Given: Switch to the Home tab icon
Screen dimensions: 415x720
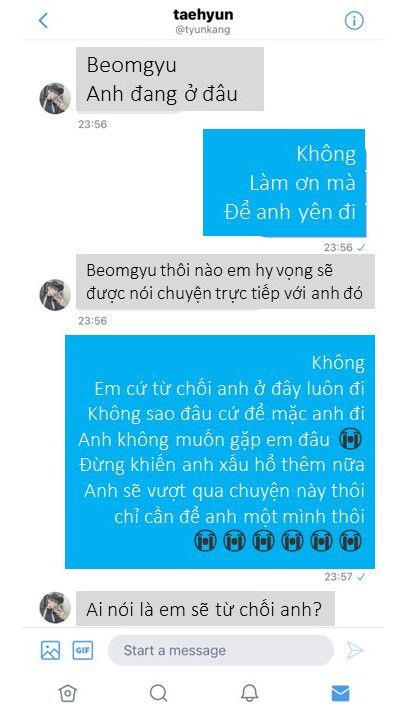Looking at the screenshot, I should pos(67,693).
